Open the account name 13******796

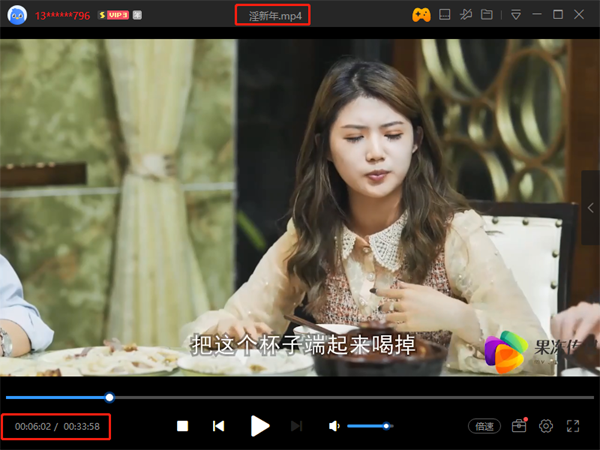coord(62,15)
